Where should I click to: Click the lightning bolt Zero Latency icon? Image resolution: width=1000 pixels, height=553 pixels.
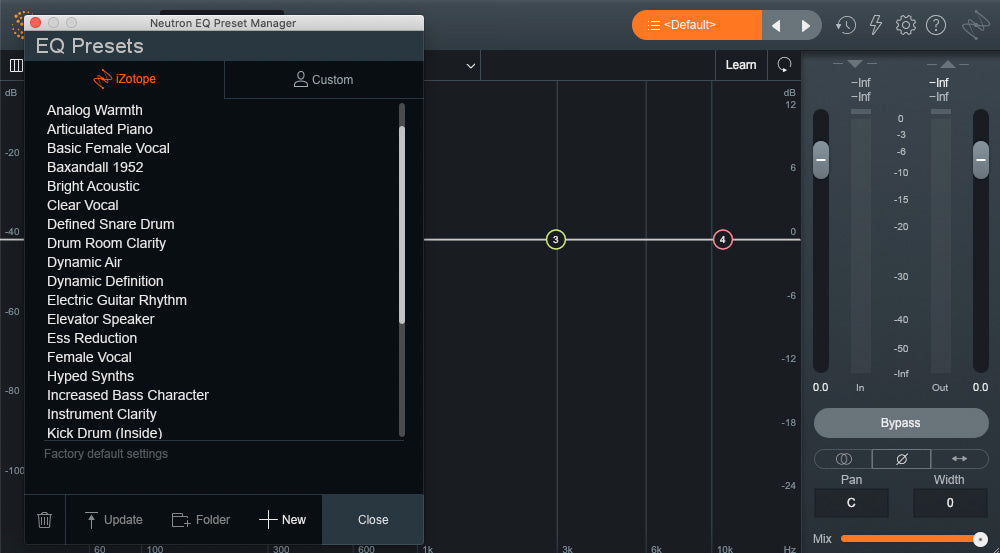(876, 26)
